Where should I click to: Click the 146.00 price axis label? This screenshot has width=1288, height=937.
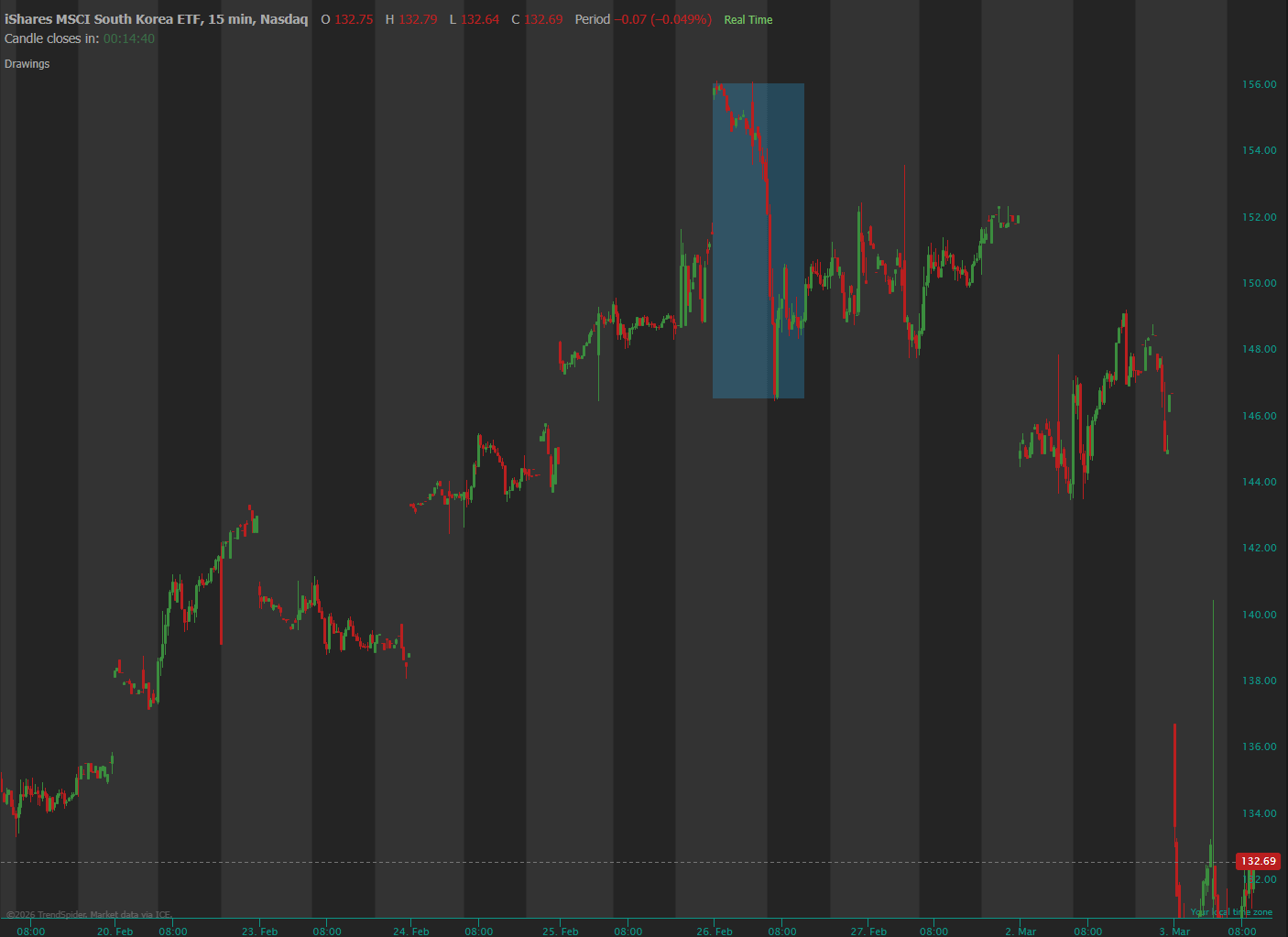point(1259,416)
